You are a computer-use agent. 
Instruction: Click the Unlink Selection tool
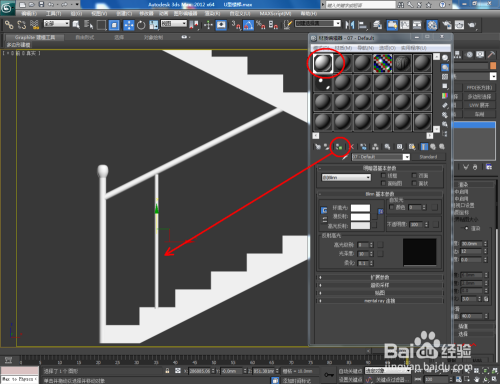pos(22,25)
